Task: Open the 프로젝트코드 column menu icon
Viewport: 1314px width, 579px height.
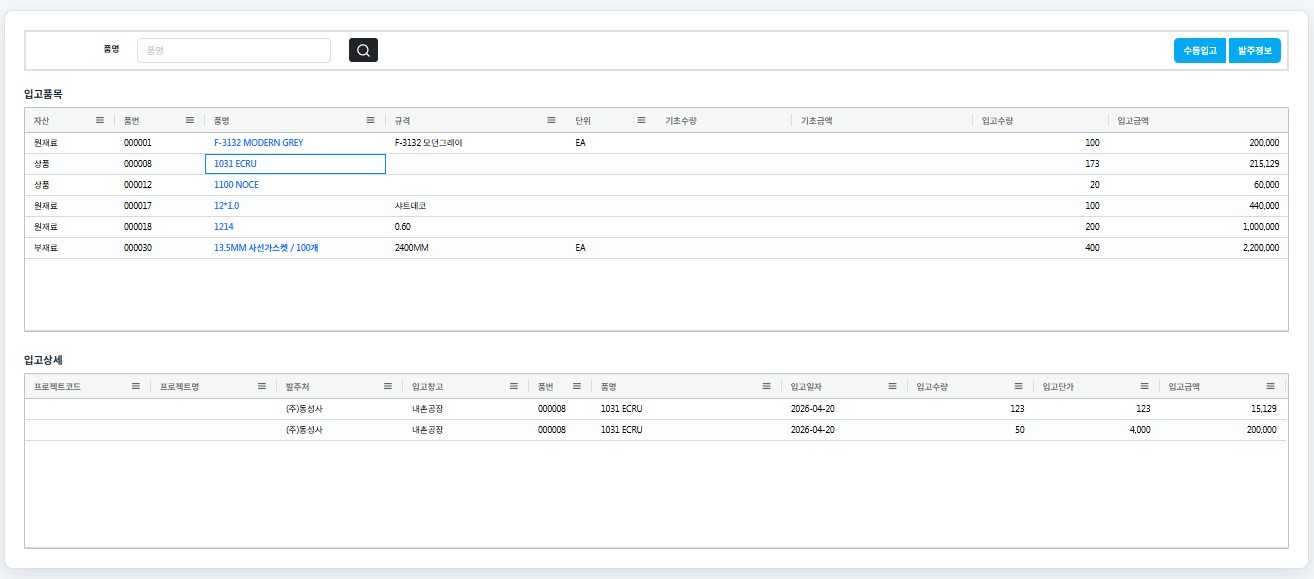Action: click(136, 386)
